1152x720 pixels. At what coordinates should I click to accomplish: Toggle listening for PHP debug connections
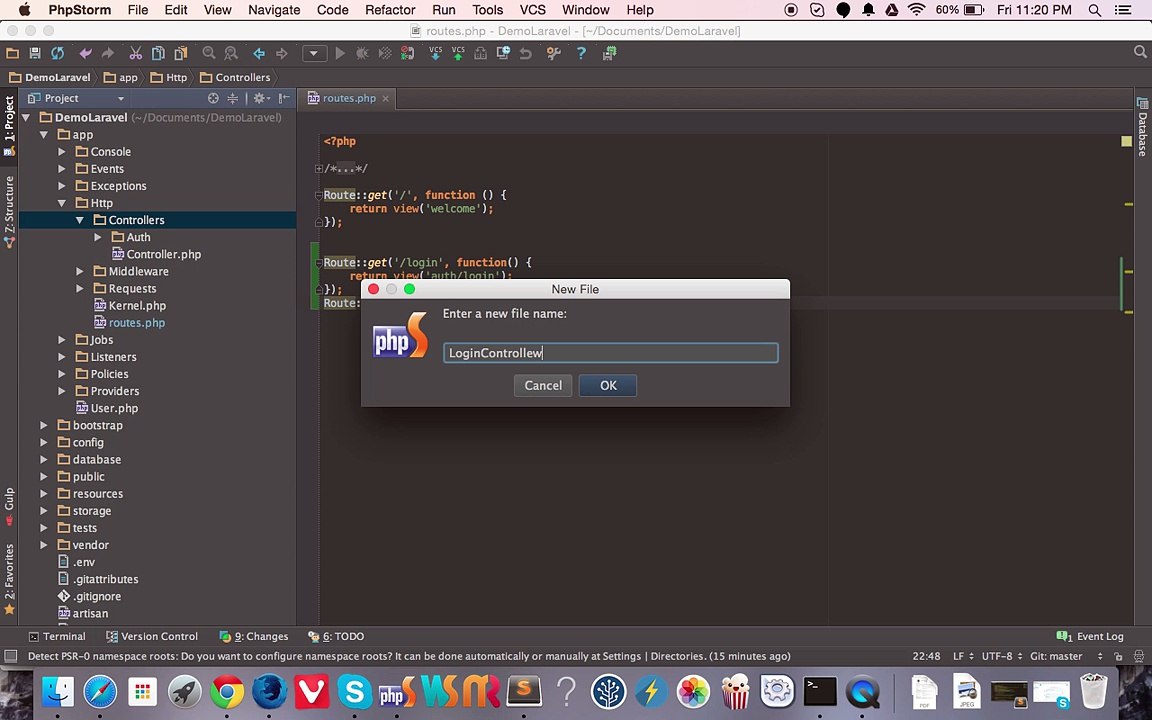(x=407, y=53)
